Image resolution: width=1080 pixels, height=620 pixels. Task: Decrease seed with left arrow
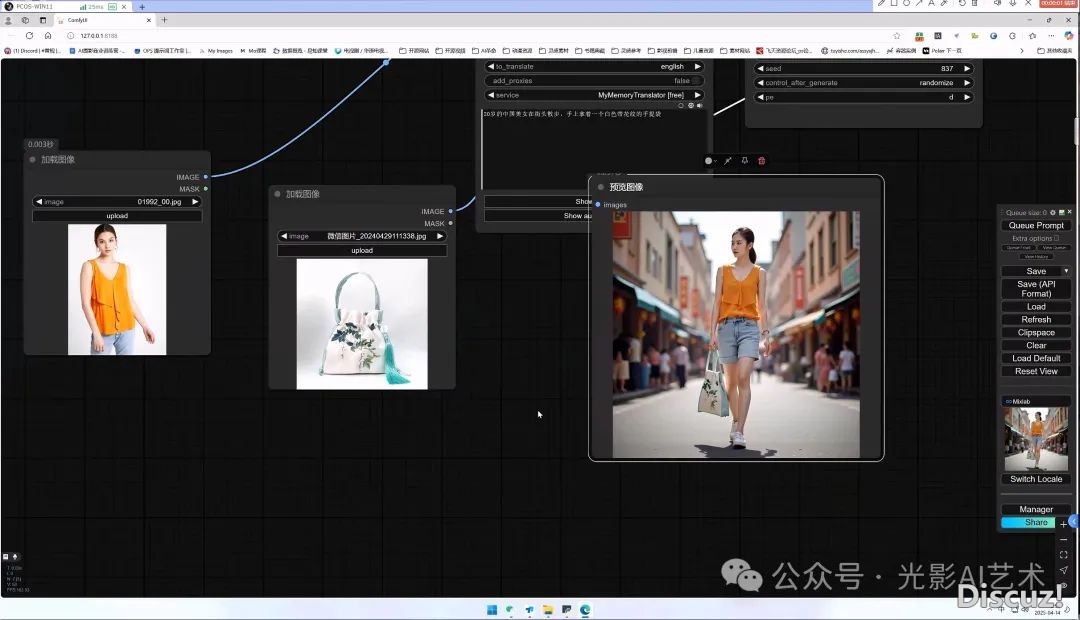pyautogui.click(x=760, y=68)
